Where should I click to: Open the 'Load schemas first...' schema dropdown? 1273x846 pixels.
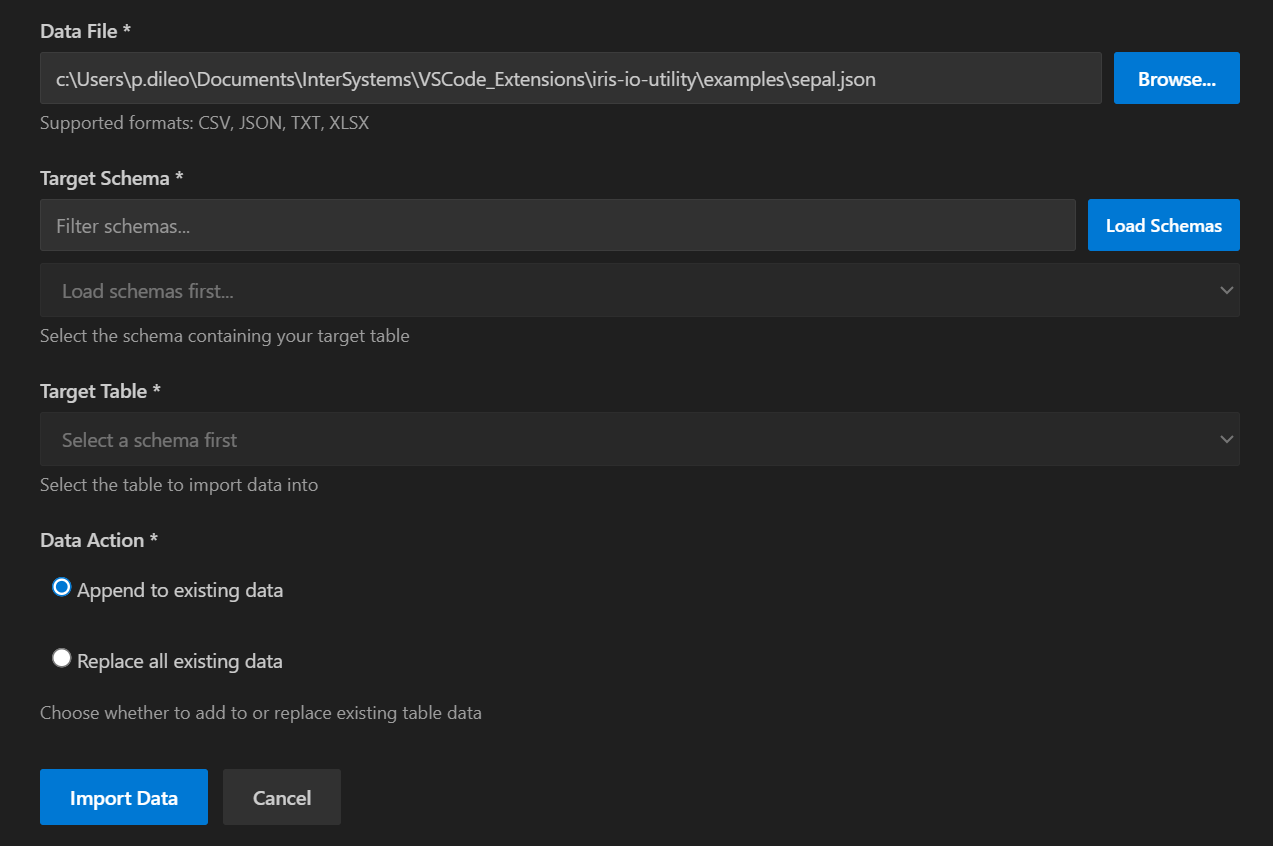[620, 291]
